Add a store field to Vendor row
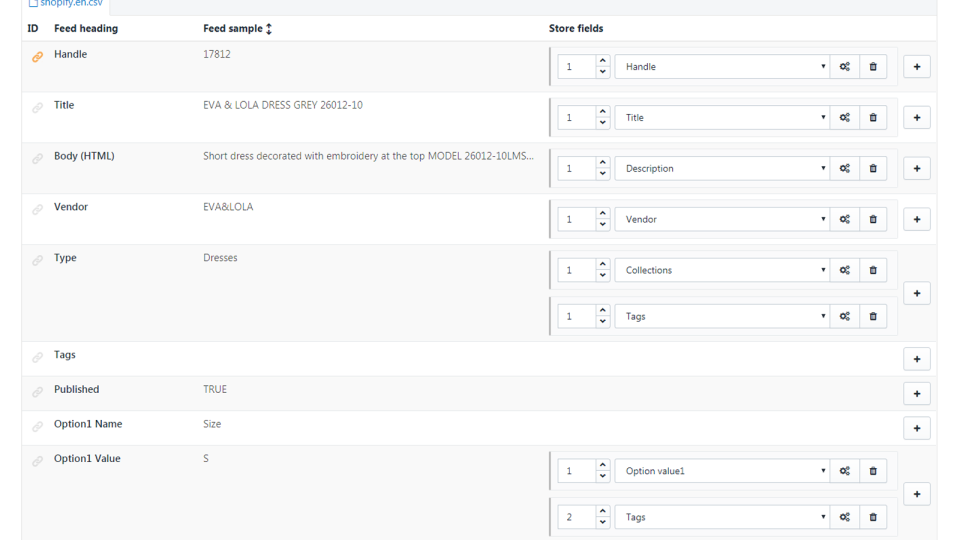Screen dimensions: 960x540 coord(917,219)
